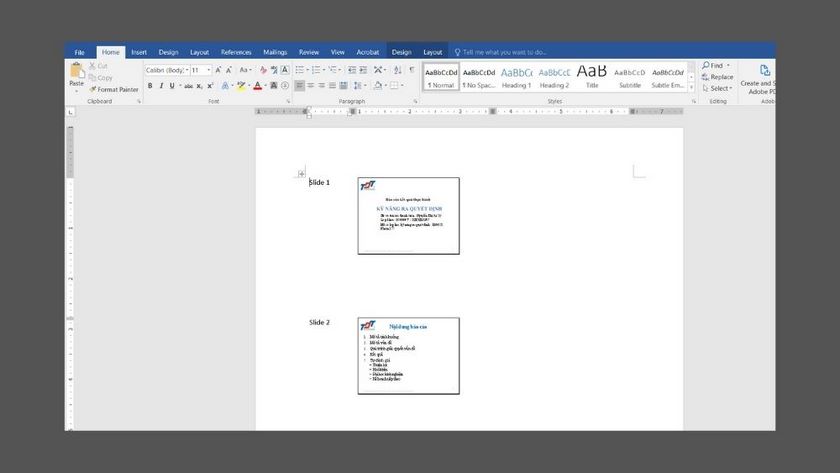840x473 pixels.
Task: Expand the Select dropdown in Editing
Action: (x=718, y=88)
